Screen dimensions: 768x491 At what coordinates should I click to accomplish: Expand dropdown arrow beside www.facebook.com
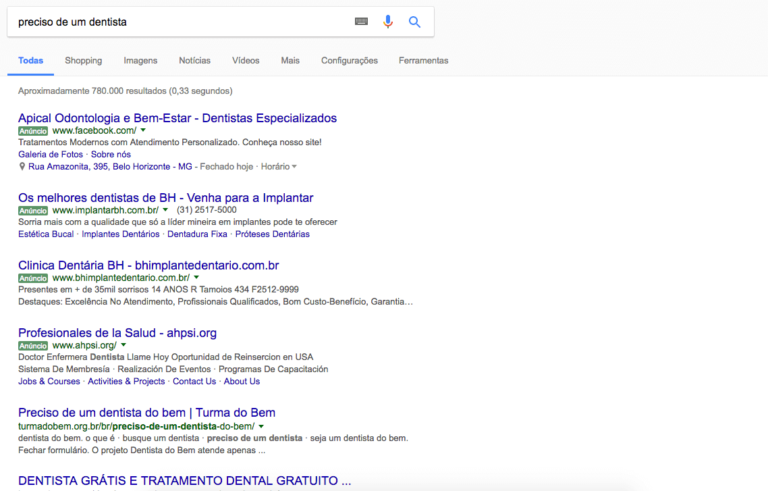(x=143, y=130)
